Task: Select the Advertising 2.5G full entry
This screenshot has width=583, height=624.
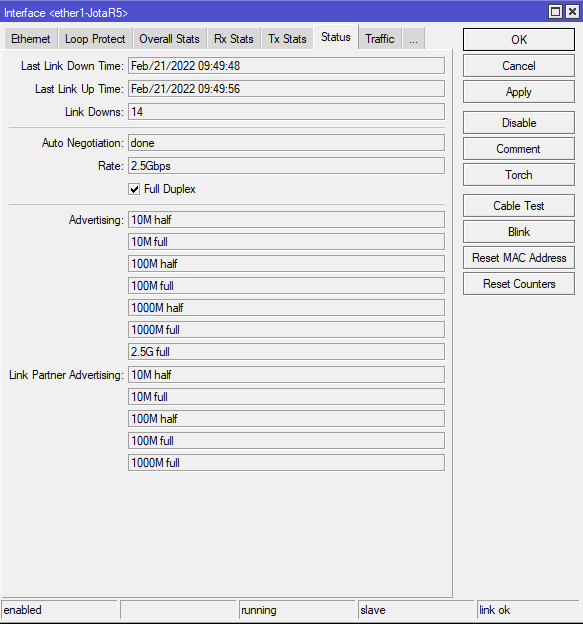Action: tap(286, 352)
